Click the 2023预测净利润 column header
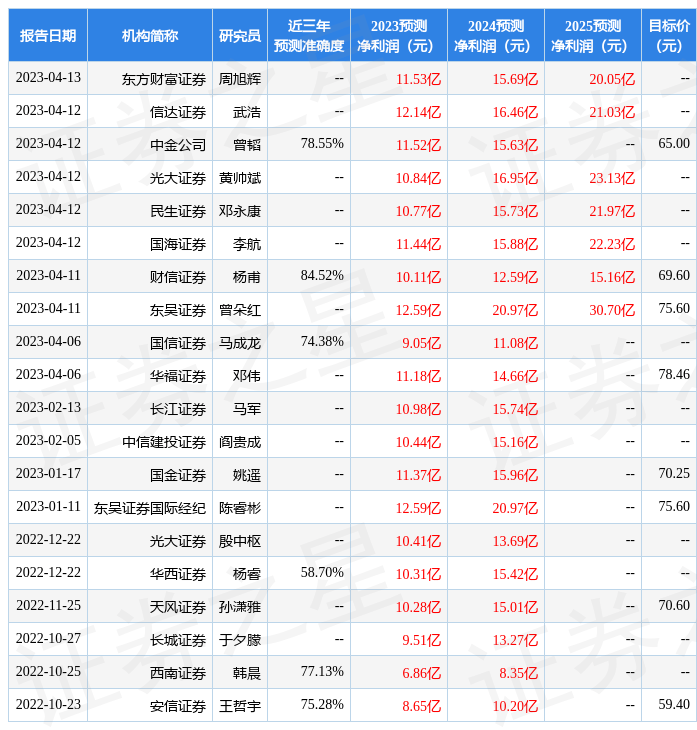The width and height of the screenshot is (697, 730). pyautogui.click(x=399, y=35)
